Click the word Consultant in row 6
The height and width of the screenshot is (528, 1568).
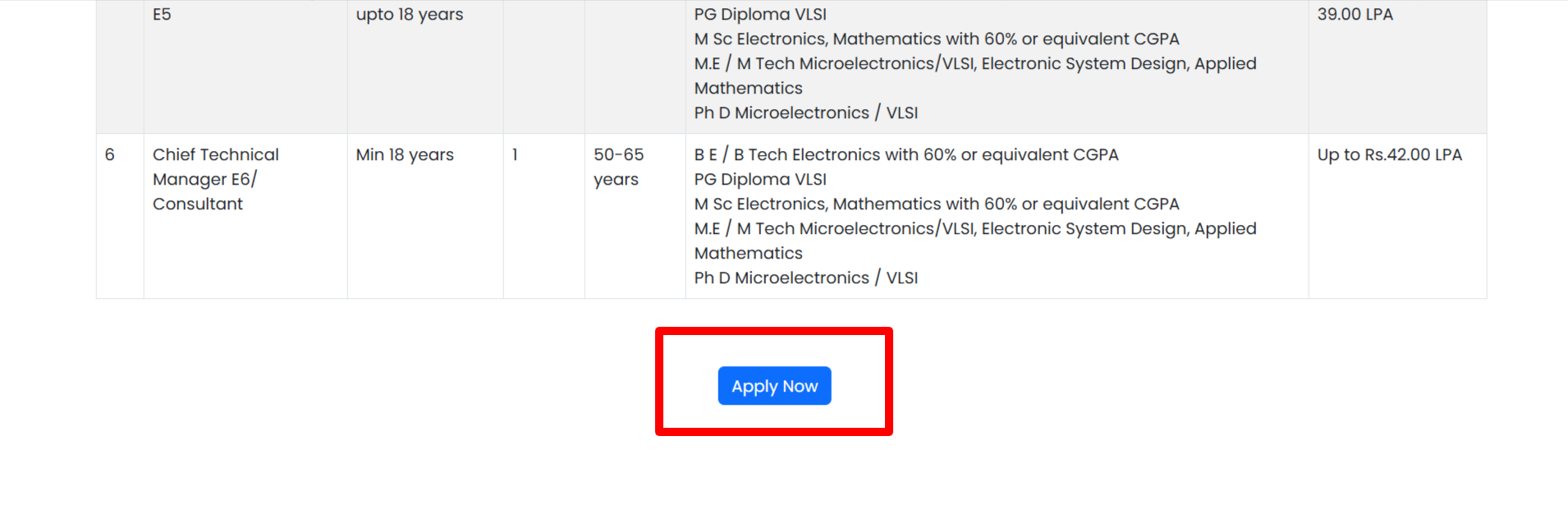(198, 204)
